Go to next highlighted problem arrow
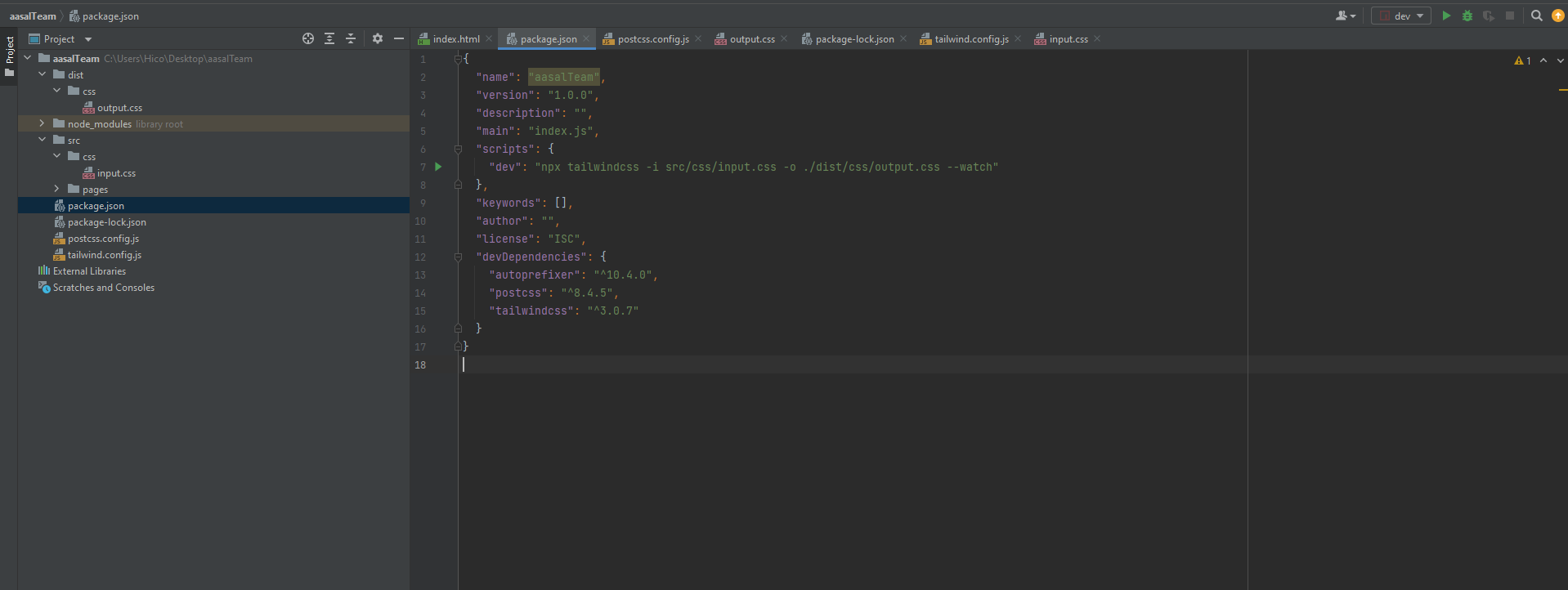1568x590 pixels. 1560,60
